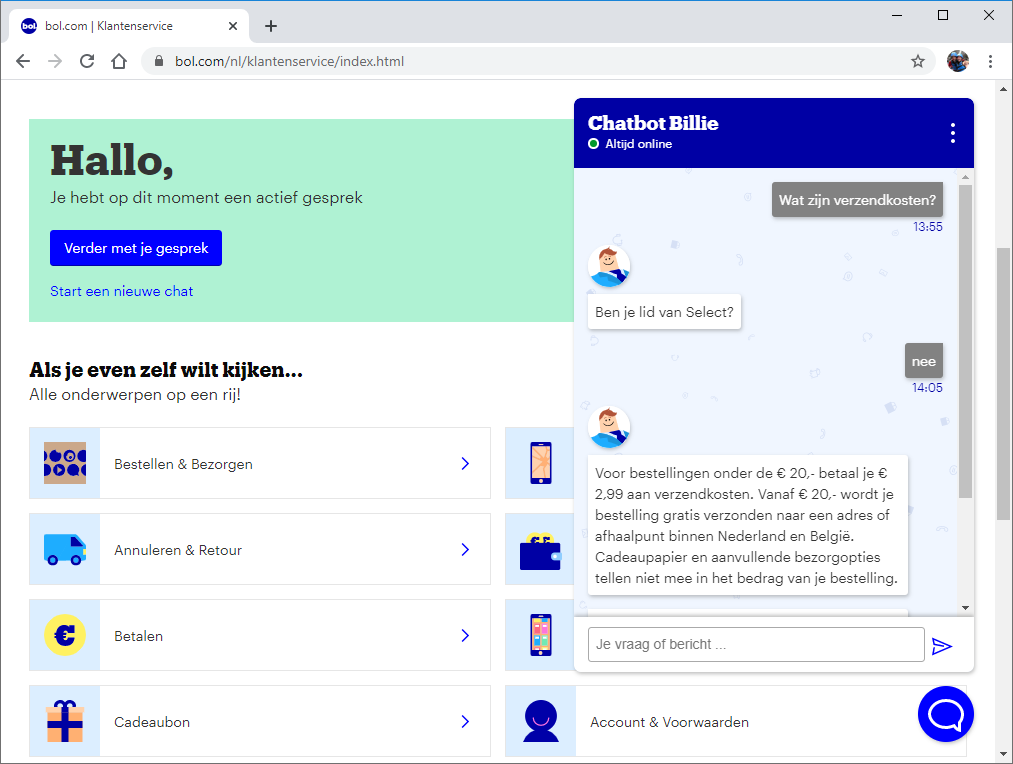Select the bol.com Klantenservice tab
This screenshot has height=764, width=1013.
click(x=129, y=26)
